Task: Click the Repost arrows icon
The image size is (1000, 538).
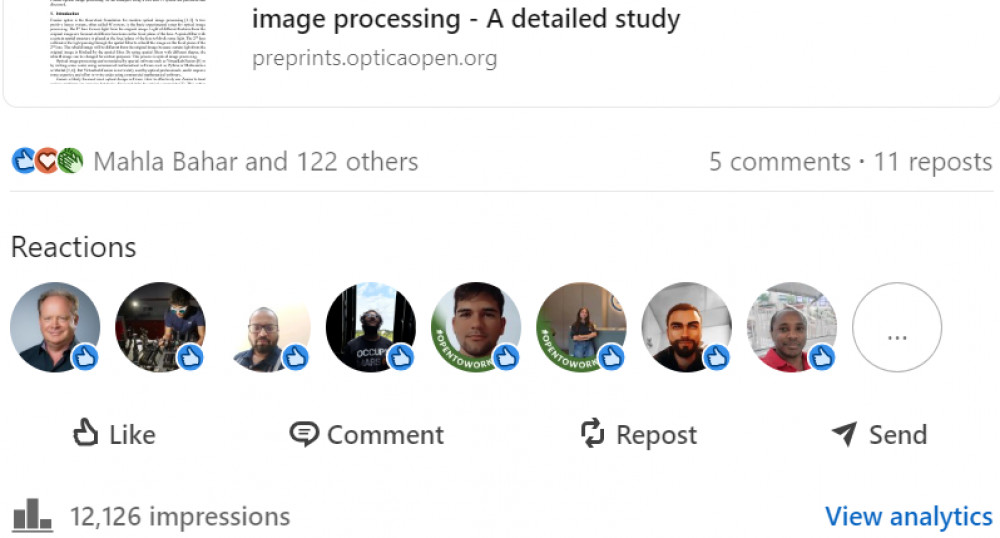Action: [593, 433]
